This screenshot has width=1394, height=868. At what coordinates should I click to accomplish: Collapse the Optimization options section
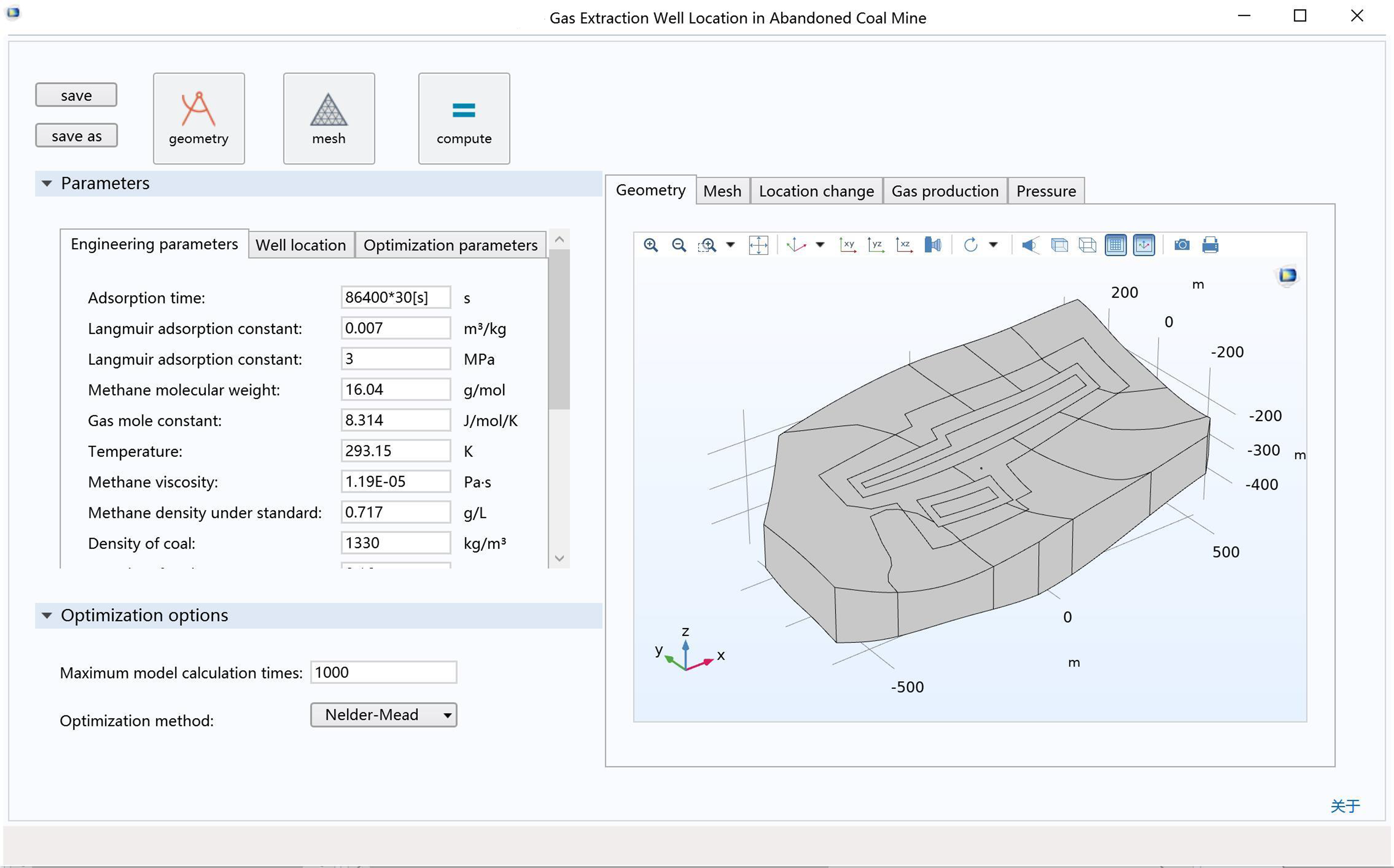pyautogui.click(x=46, y=615)
